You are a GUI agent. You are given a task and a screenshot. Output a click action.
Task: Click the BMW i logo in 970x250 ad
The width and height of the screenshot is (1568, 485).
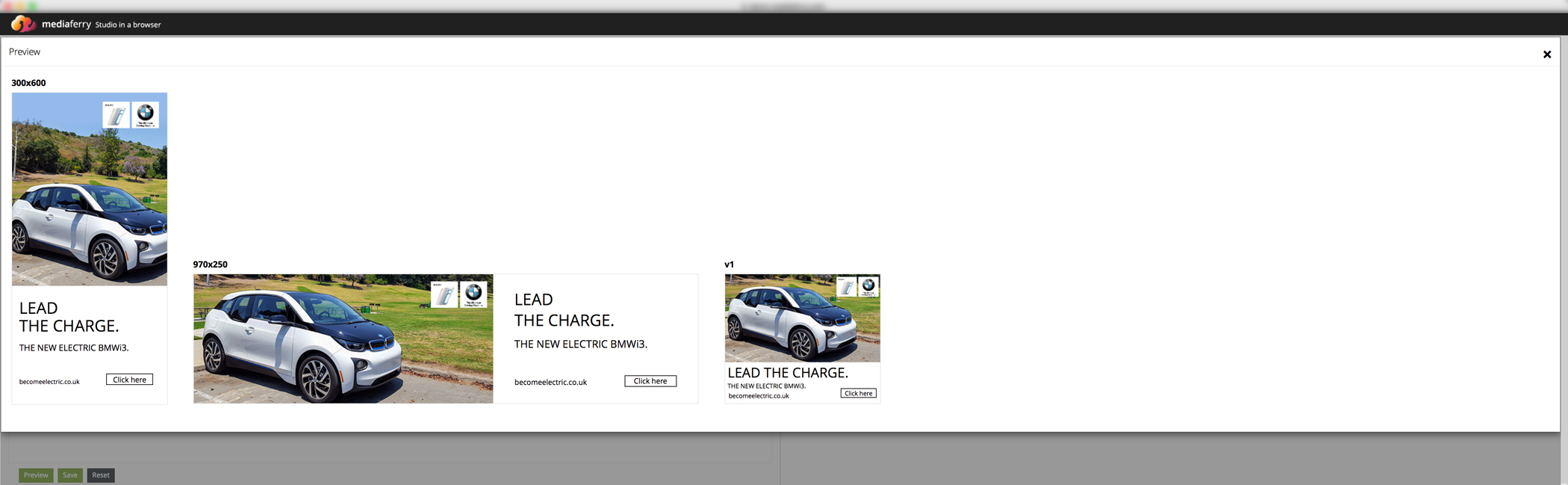coord(444,294)
